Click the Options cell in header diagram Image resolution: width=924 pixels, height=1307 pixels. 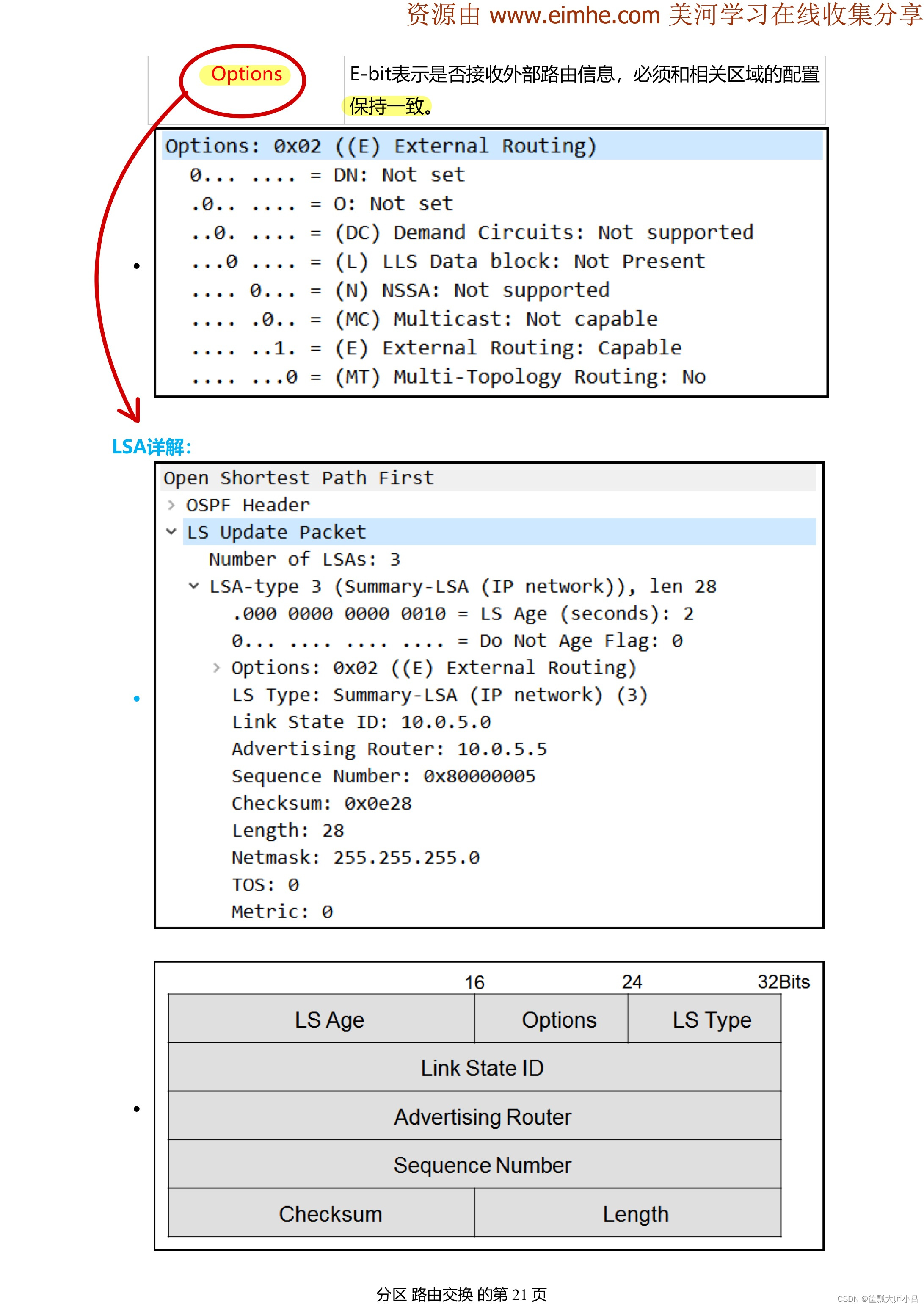pos(559,1020)
